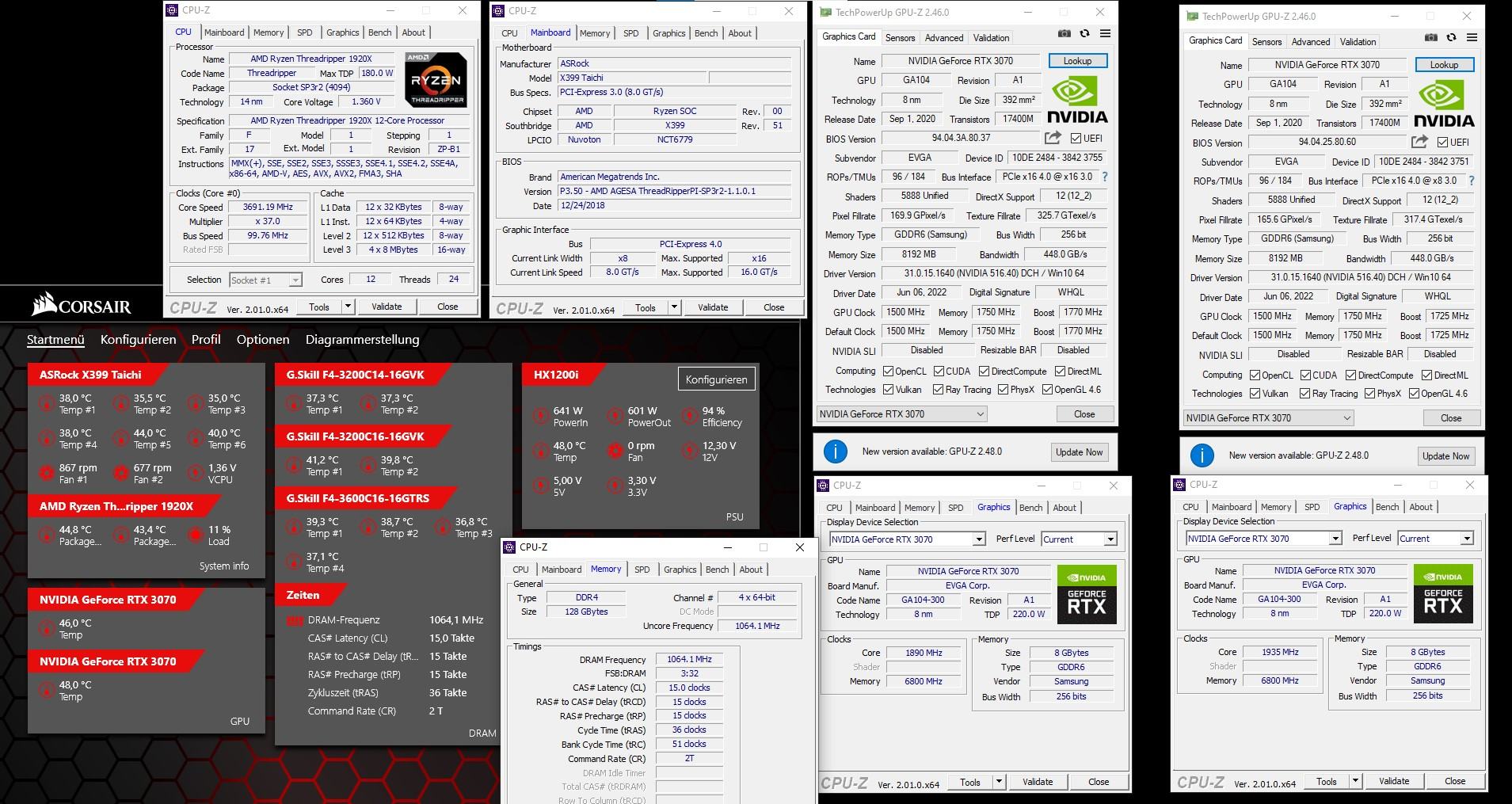Click the 11 % Load icon for Threadripper
The width and height of the screenshot is (1512, 804).
(x=196, y=535)
